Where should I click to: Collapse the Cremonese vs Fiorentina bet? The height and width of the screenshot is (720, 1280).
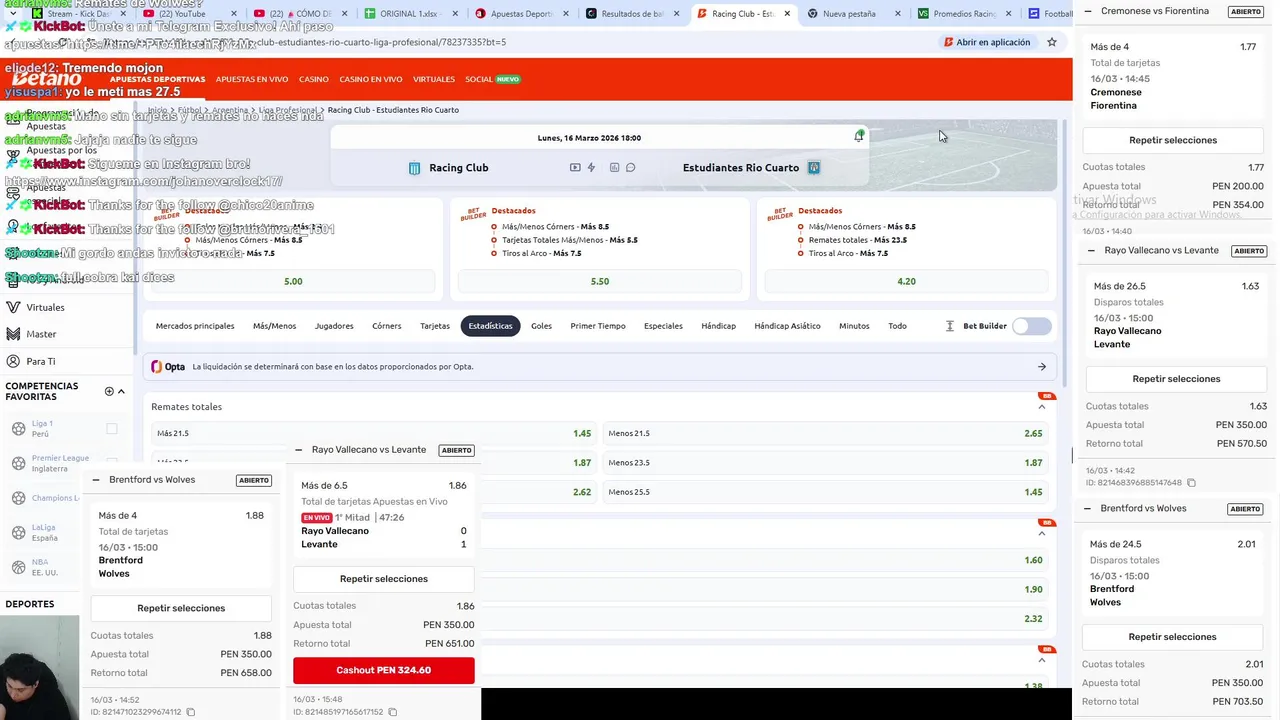1088,11
